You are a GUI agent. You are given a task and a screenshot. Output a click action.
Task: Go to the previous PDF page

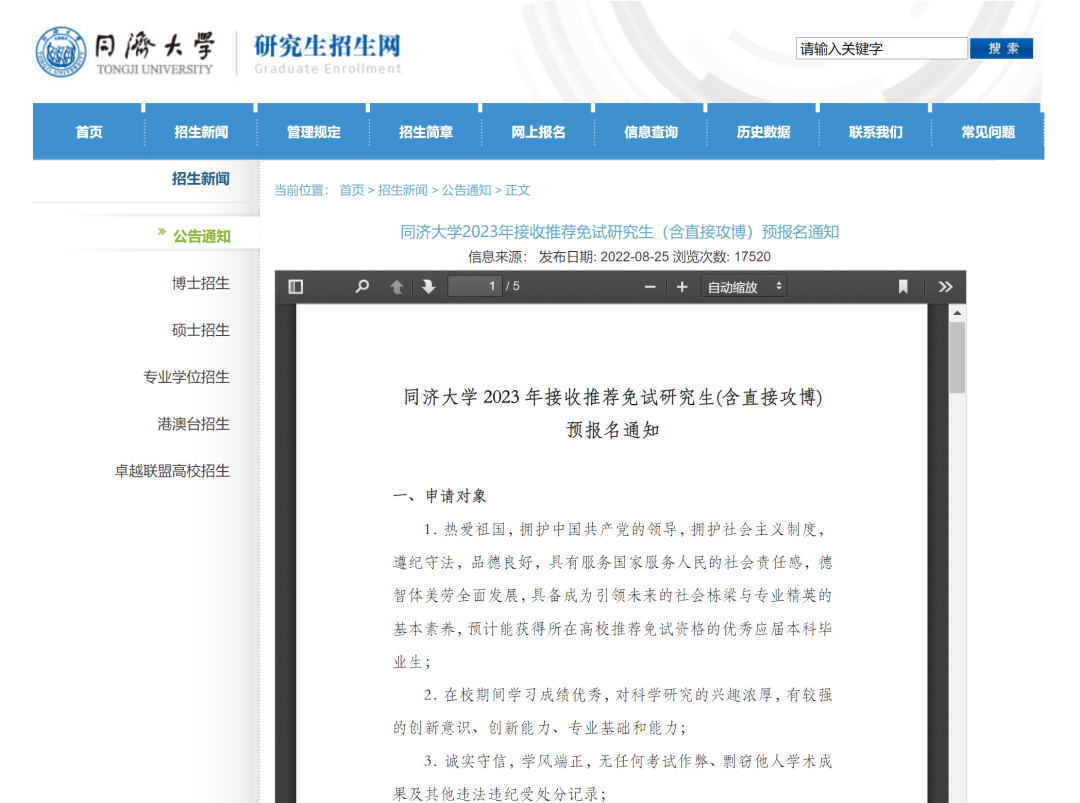[x=397, y=286]
